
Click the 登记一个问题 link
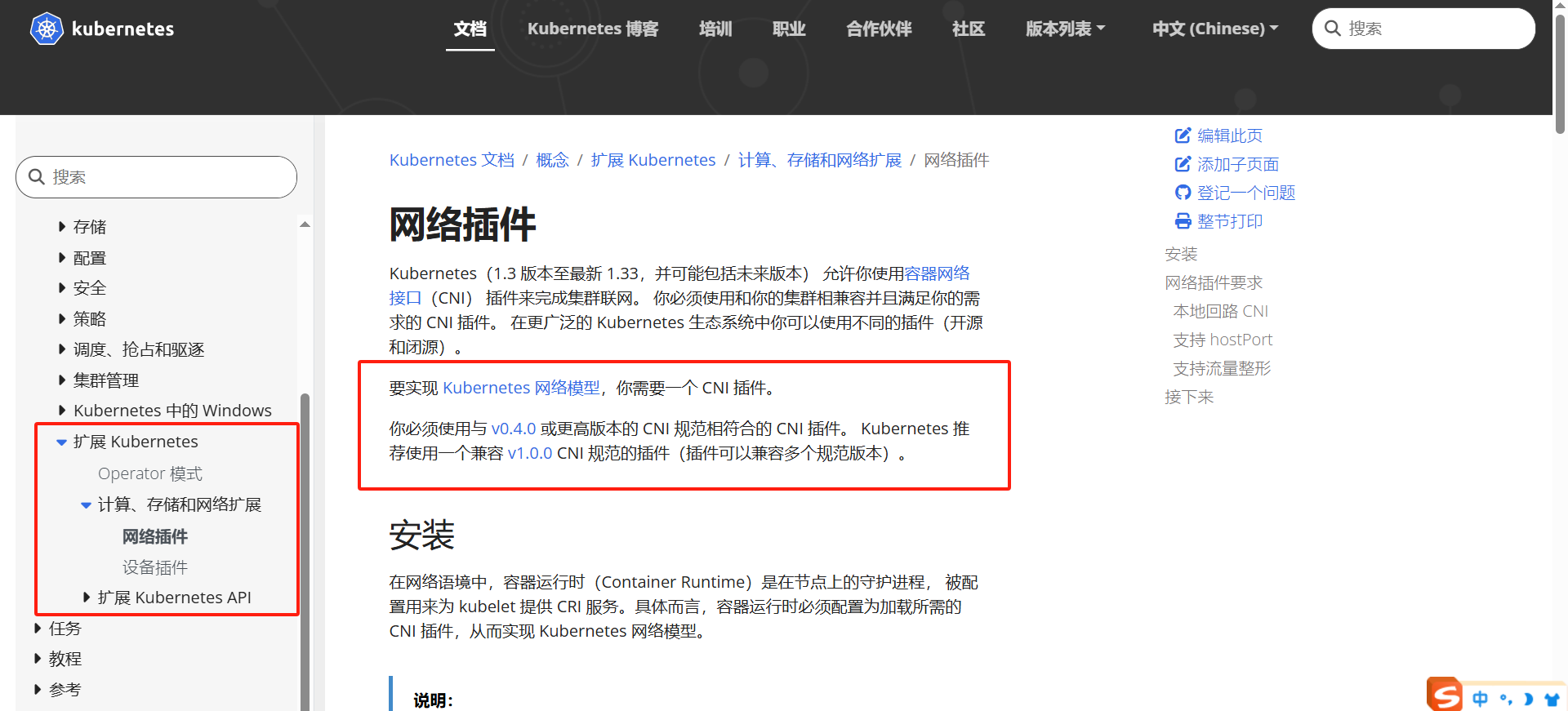click(x=1246, y=193)
